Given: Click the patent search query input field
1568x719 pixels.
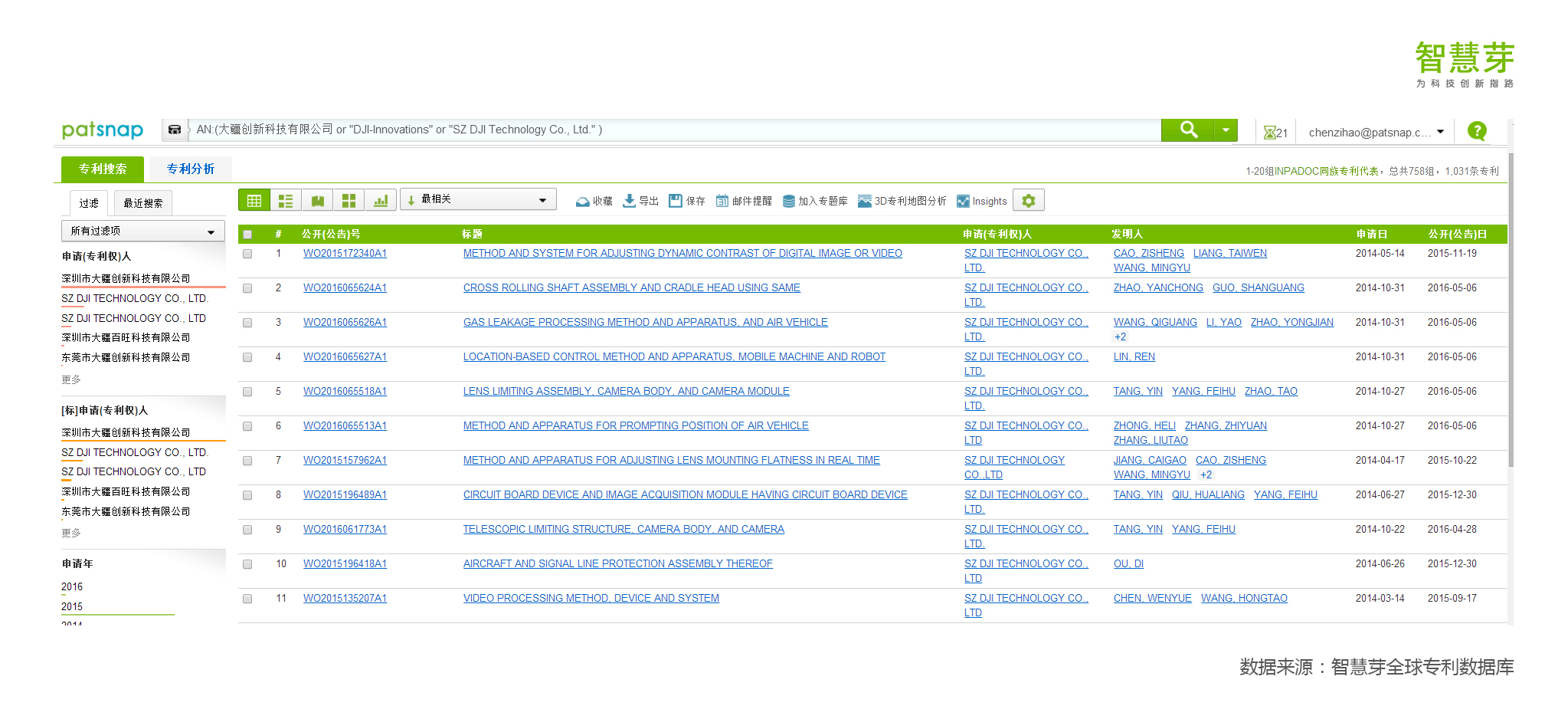Looking at the screenshot, I should [x=674, y=130].
